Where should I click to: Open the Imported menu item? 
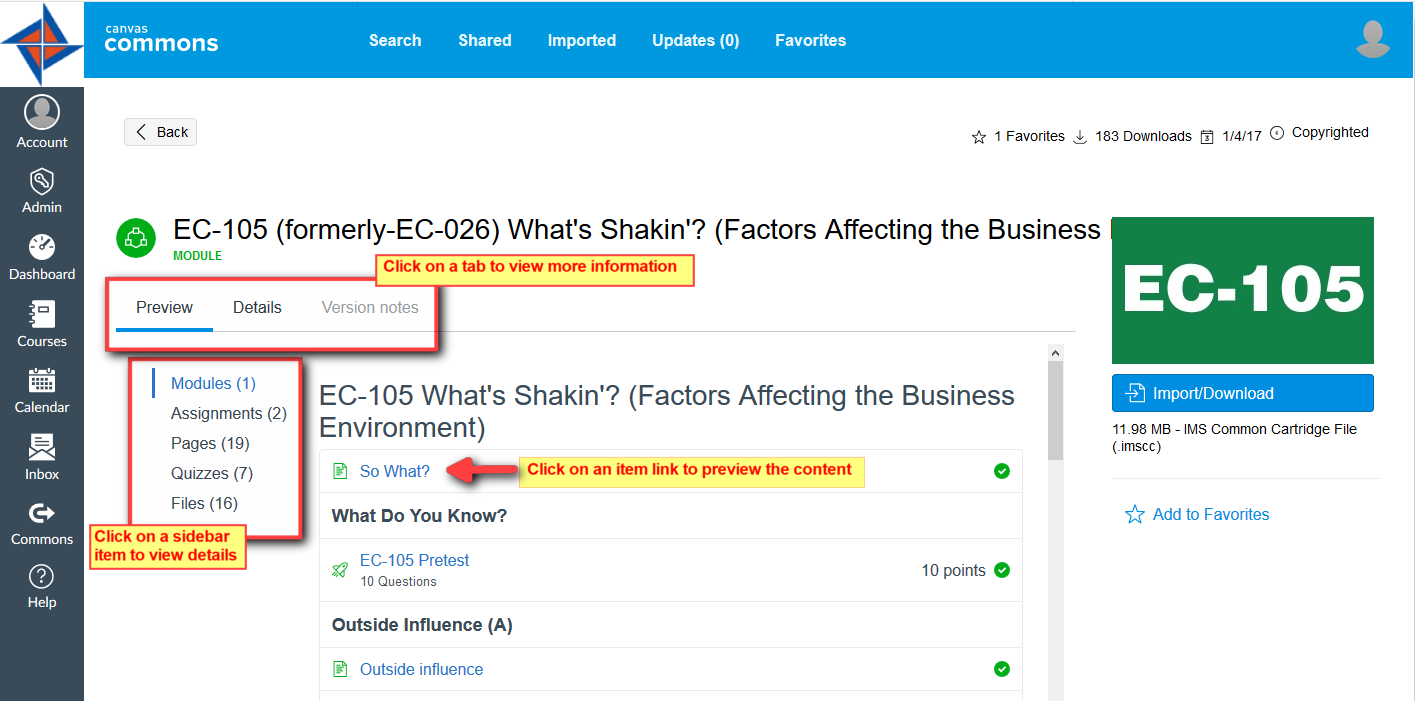click(582, 40)
